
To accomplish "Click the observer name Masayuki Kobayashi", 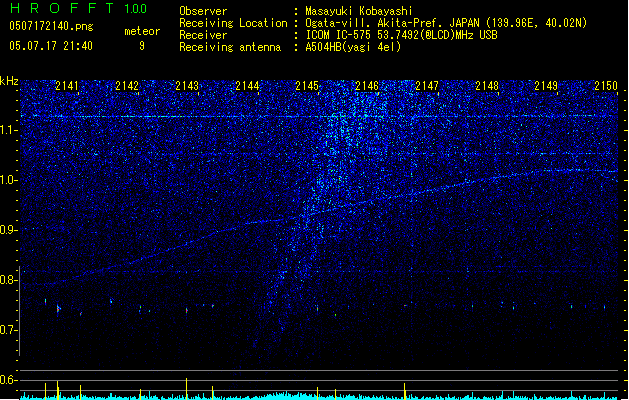I will pos(359,11).
